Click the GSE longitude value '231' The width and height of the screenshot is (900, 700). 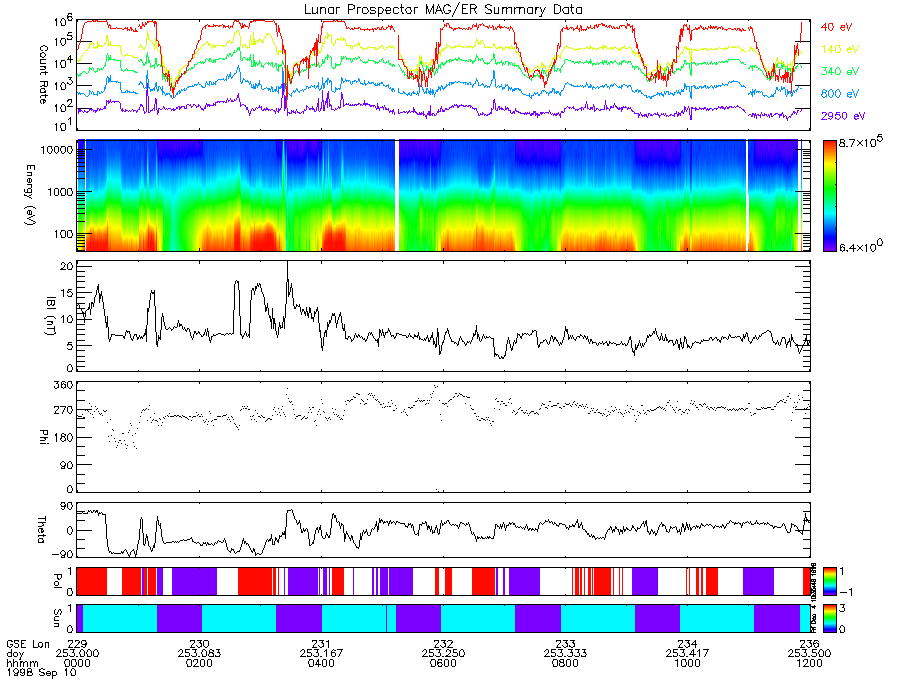click(x=321, y=644)
